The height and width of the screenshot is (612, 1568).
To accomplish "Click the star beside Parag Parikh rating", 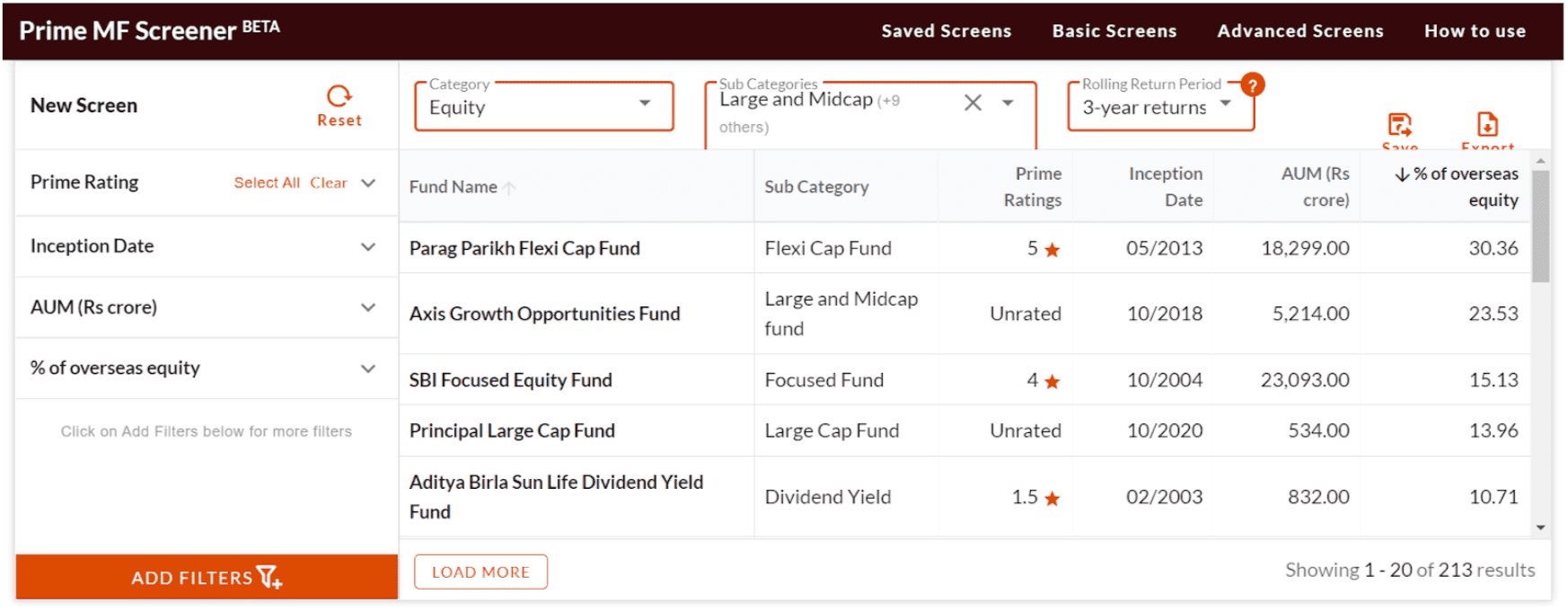I will (1053, 250).
